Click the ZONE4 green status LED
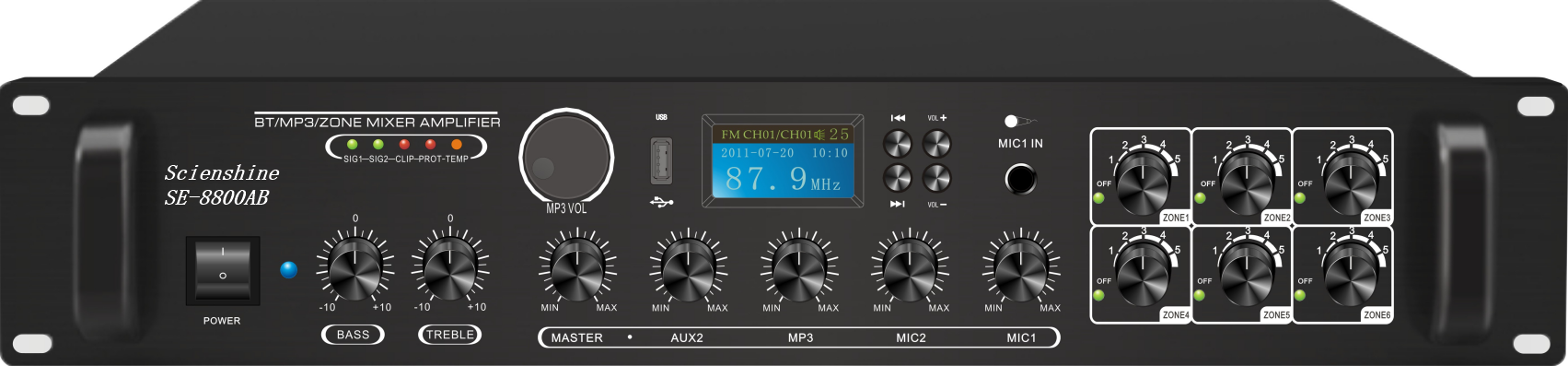Image resolution: width=1568 pixels, height=366 pixels. pos(1099,295)
